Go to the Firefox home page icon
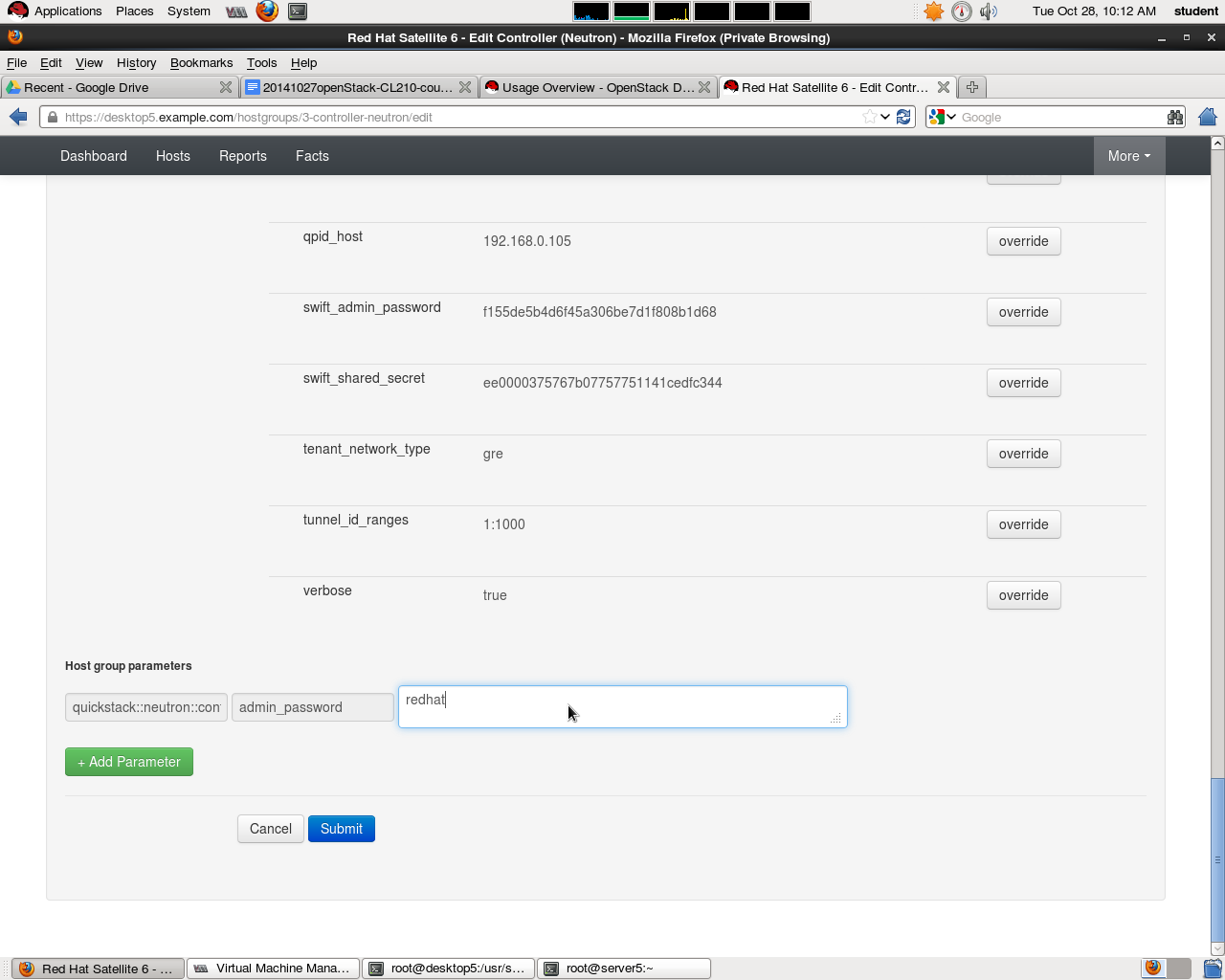Image resolution: width=1225 pixels, height=980 pixels. pos(1208,117)
